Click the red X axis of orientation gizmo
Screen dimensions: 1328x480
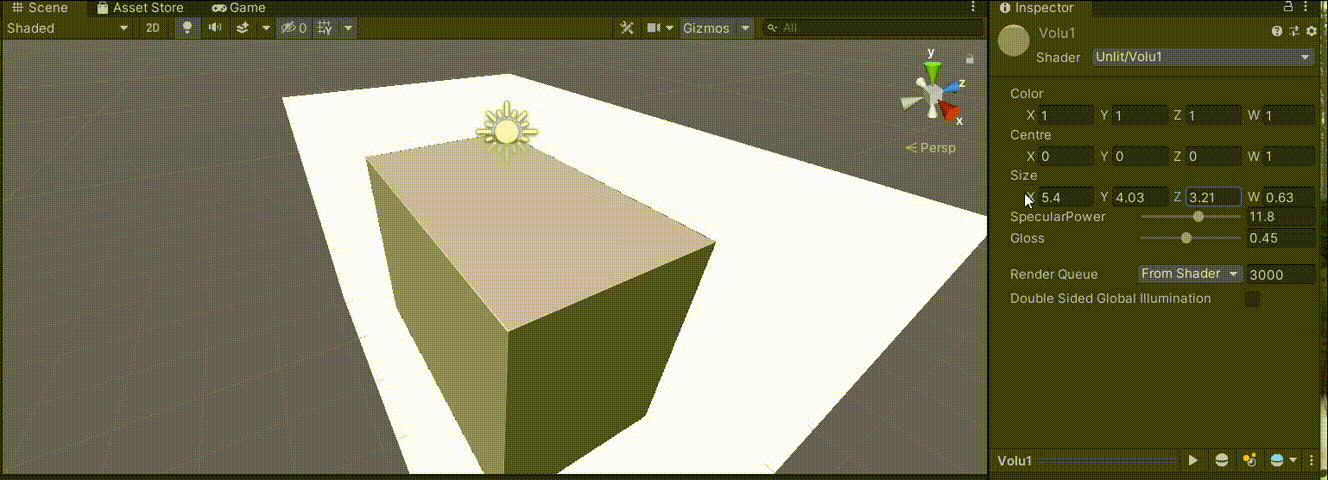point(949,111)
